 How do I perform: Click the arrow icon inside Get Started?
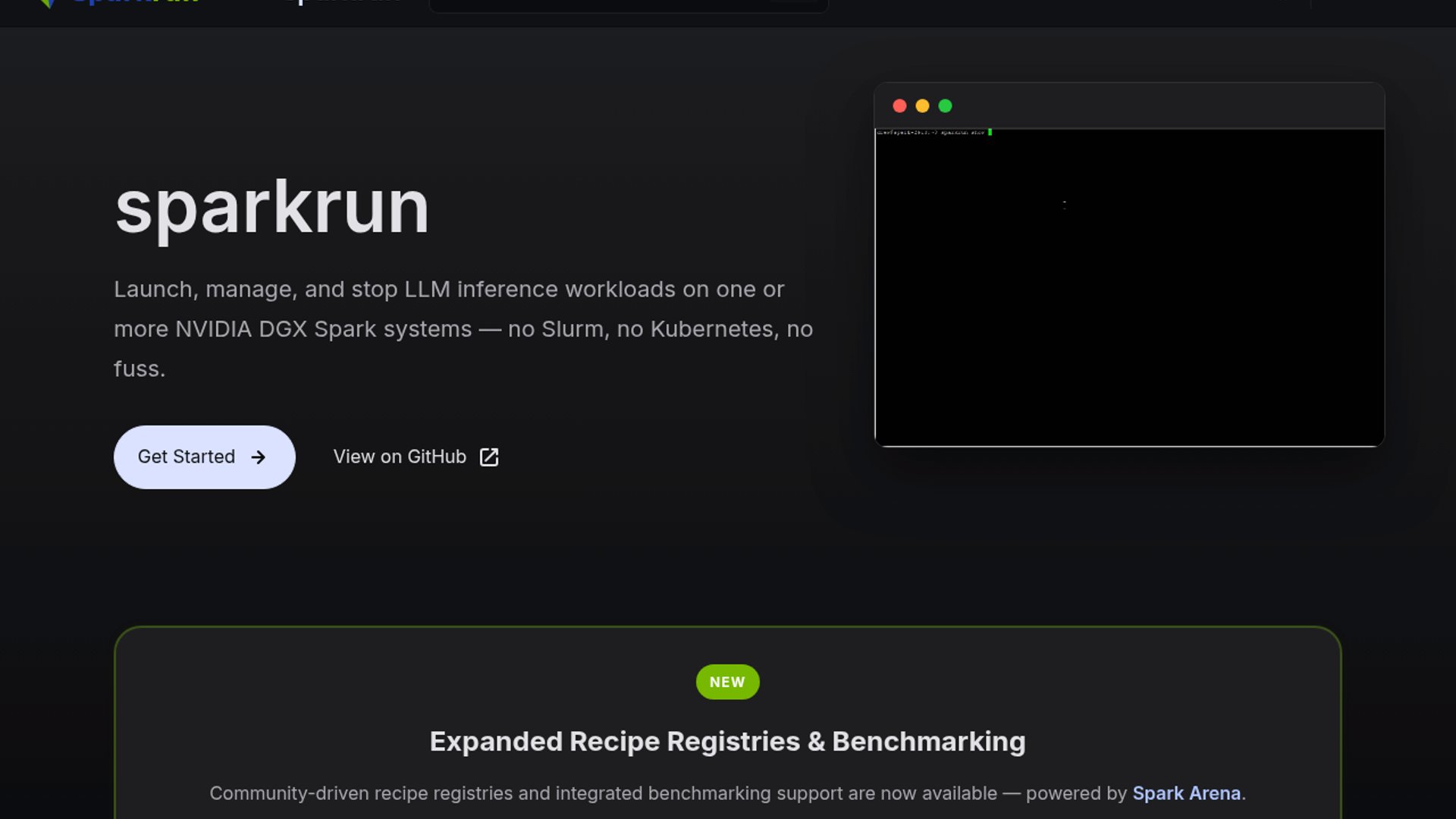pos(259,457)
